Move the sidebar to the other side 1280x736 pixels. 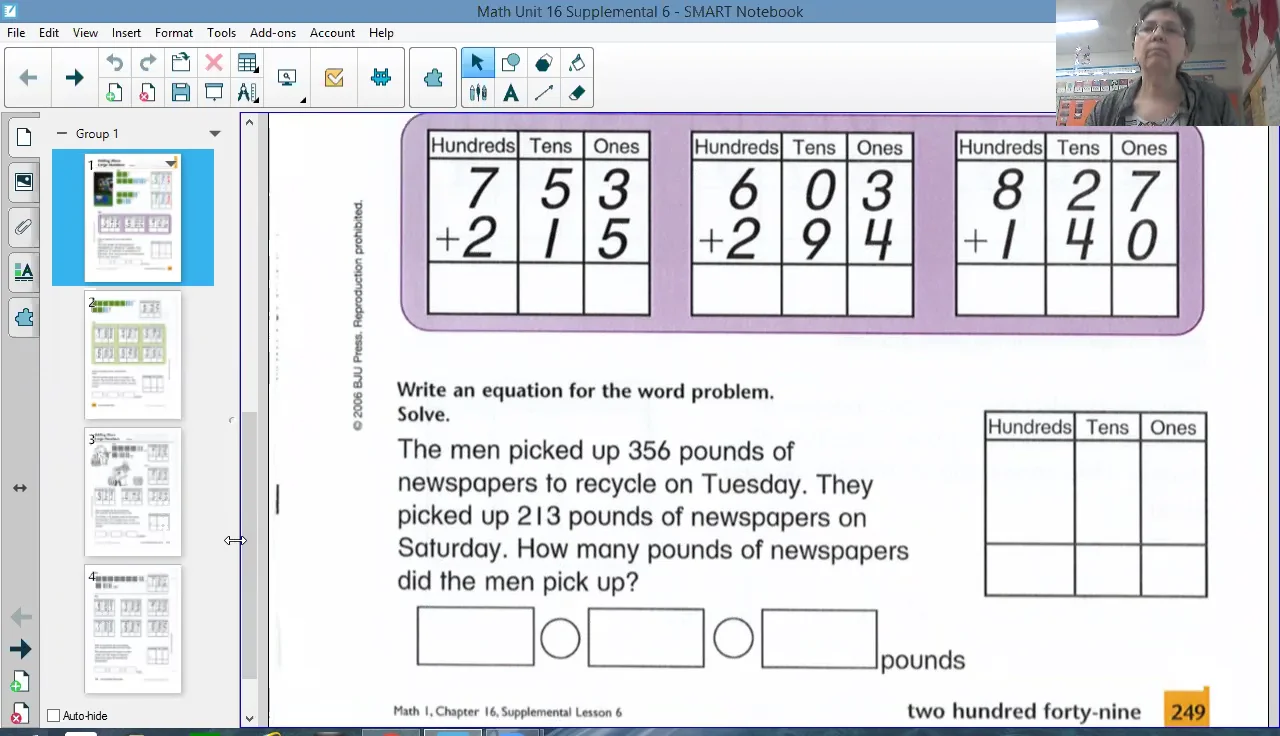pyautogui.click(x=20, y=488)
